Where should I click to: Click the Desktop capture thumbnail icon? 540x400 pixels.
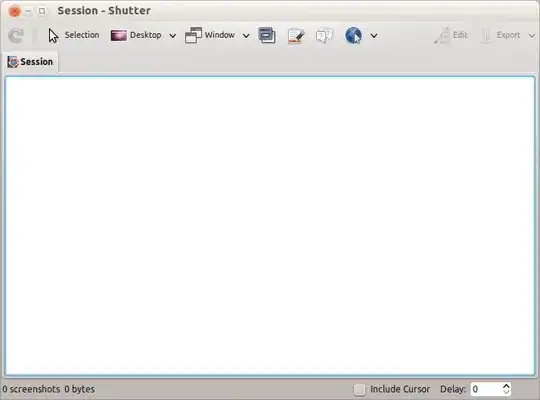pyautogui.click(x=118, y=35)
